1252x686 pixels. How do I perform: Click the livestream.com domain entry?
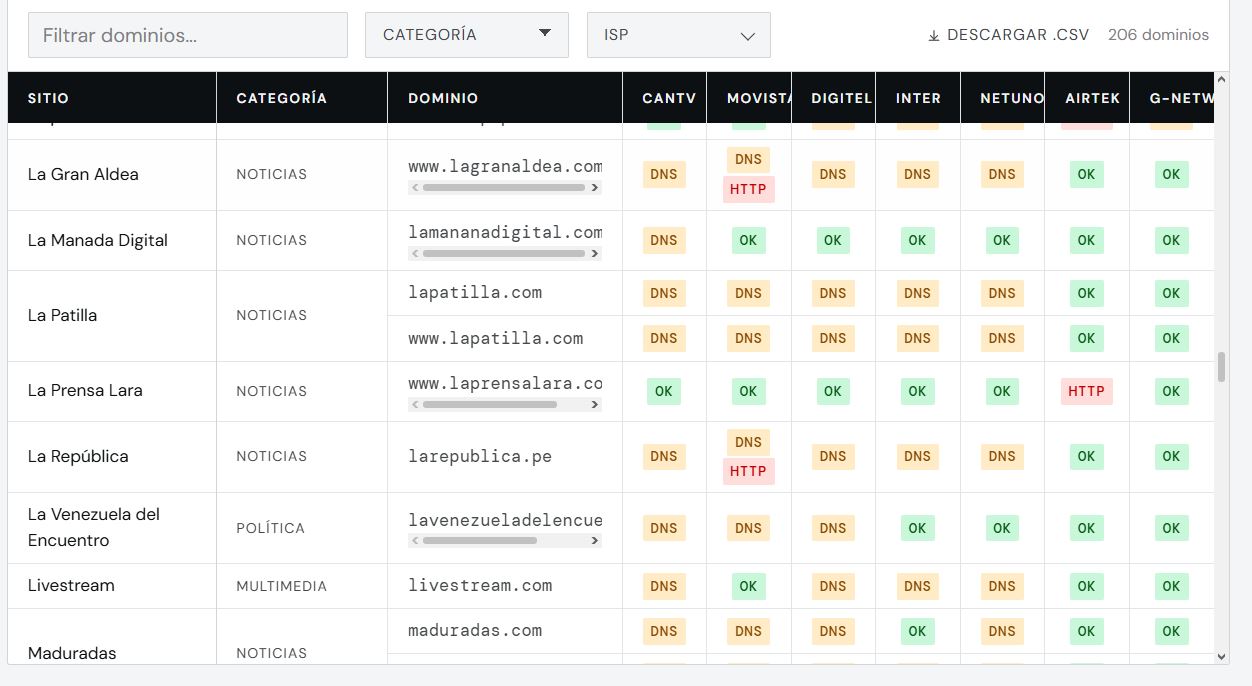[x=480, y=585]
